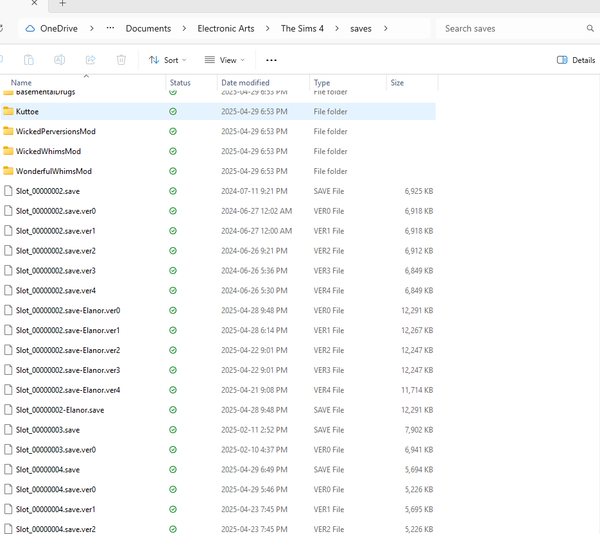Open the View dropdown
Viewport: 600px width, 534px height.
click(225, 60)
